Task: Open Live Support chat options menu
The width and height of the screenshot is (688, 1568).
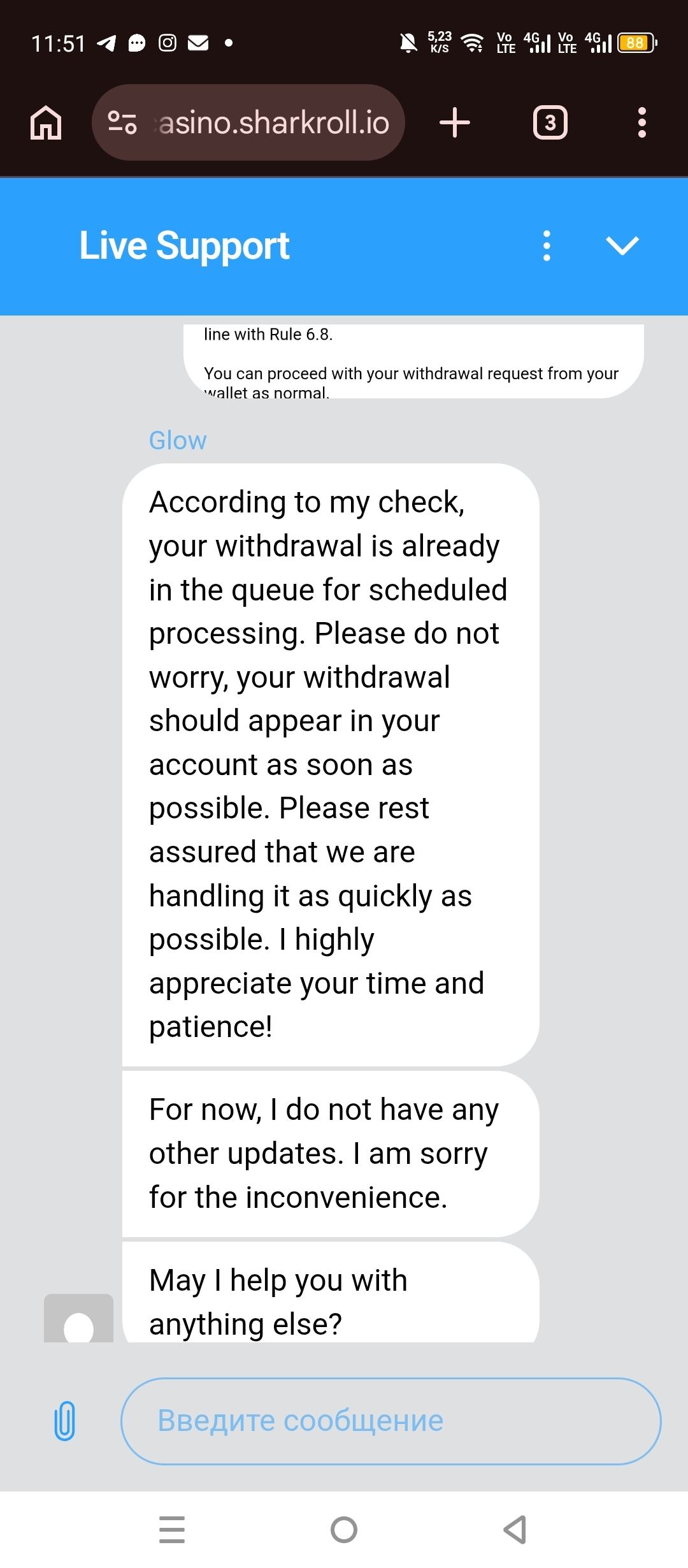Action: point(547,246)
